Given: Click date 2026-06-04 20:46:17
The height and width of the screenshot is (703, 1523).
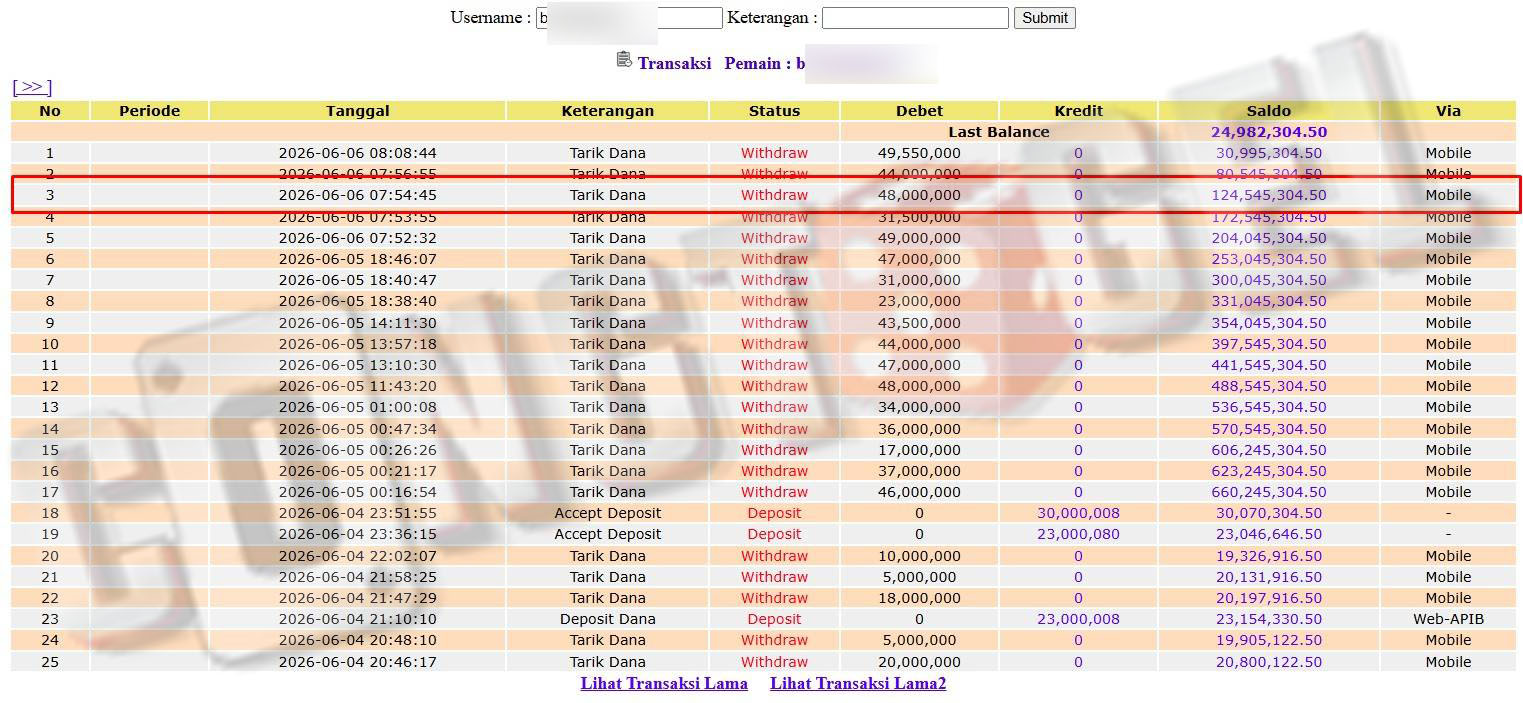Looking at the screenshot, I should (x=358, y=662).
